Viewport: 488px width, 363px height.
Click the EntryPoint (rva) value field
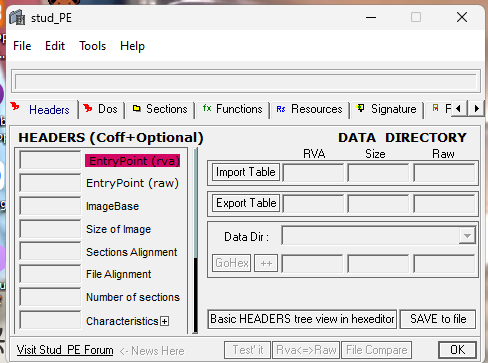point(50,160)
